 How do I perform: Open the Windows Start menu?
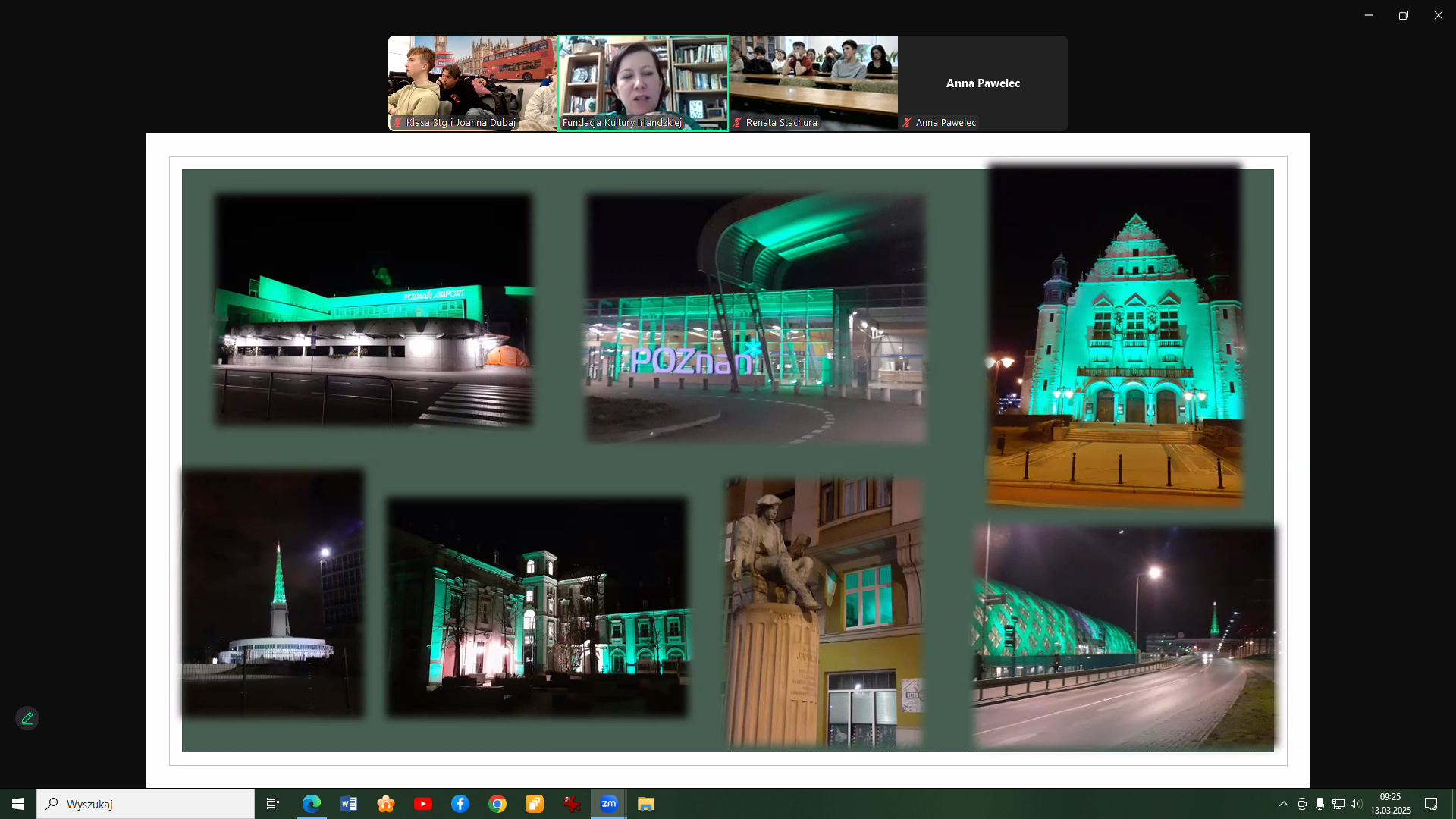tap(18, 804)
